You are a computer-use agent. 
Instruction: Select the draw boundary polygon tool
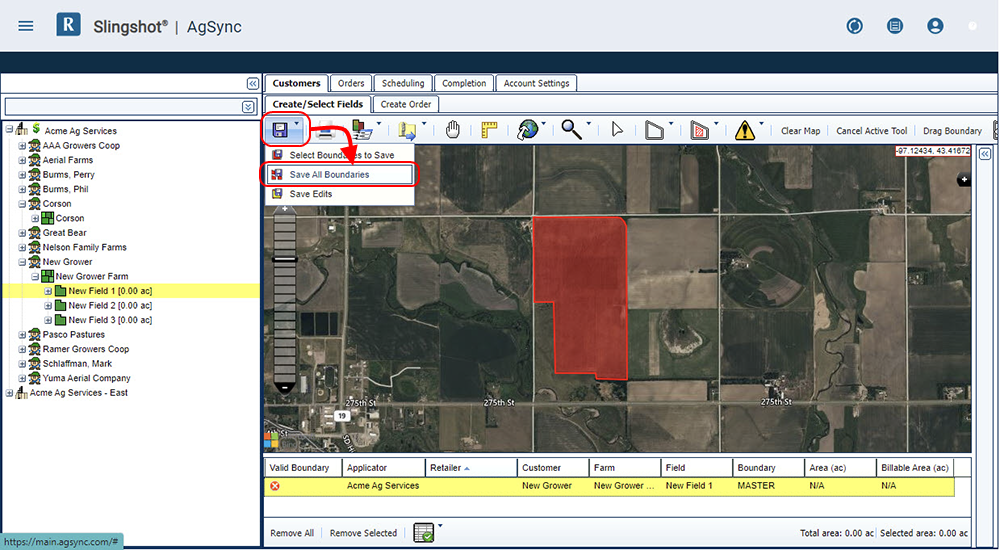(x=654, y=130)
